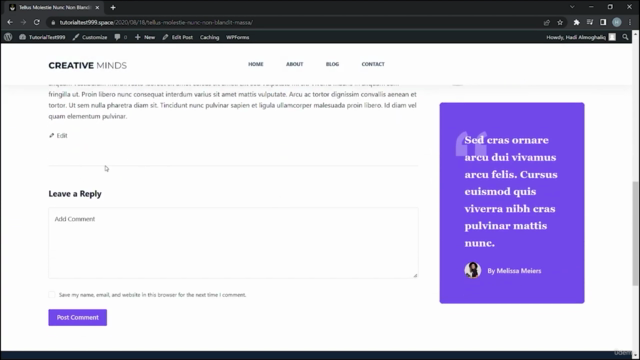Click the Leave a Reply heading
Viewport: 640px width, 360px height.
click(75, 194)
